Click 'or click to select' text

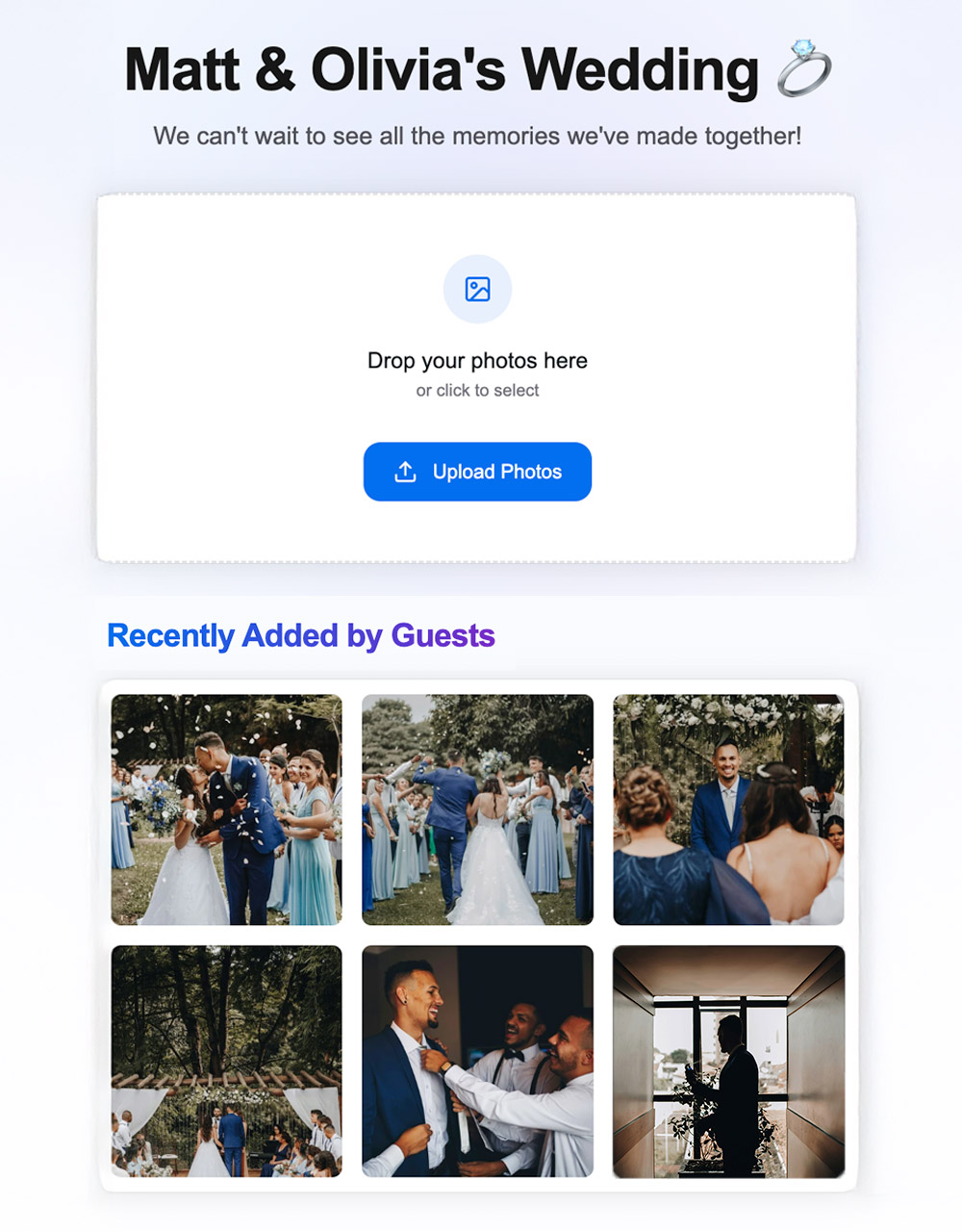(477, 391)
